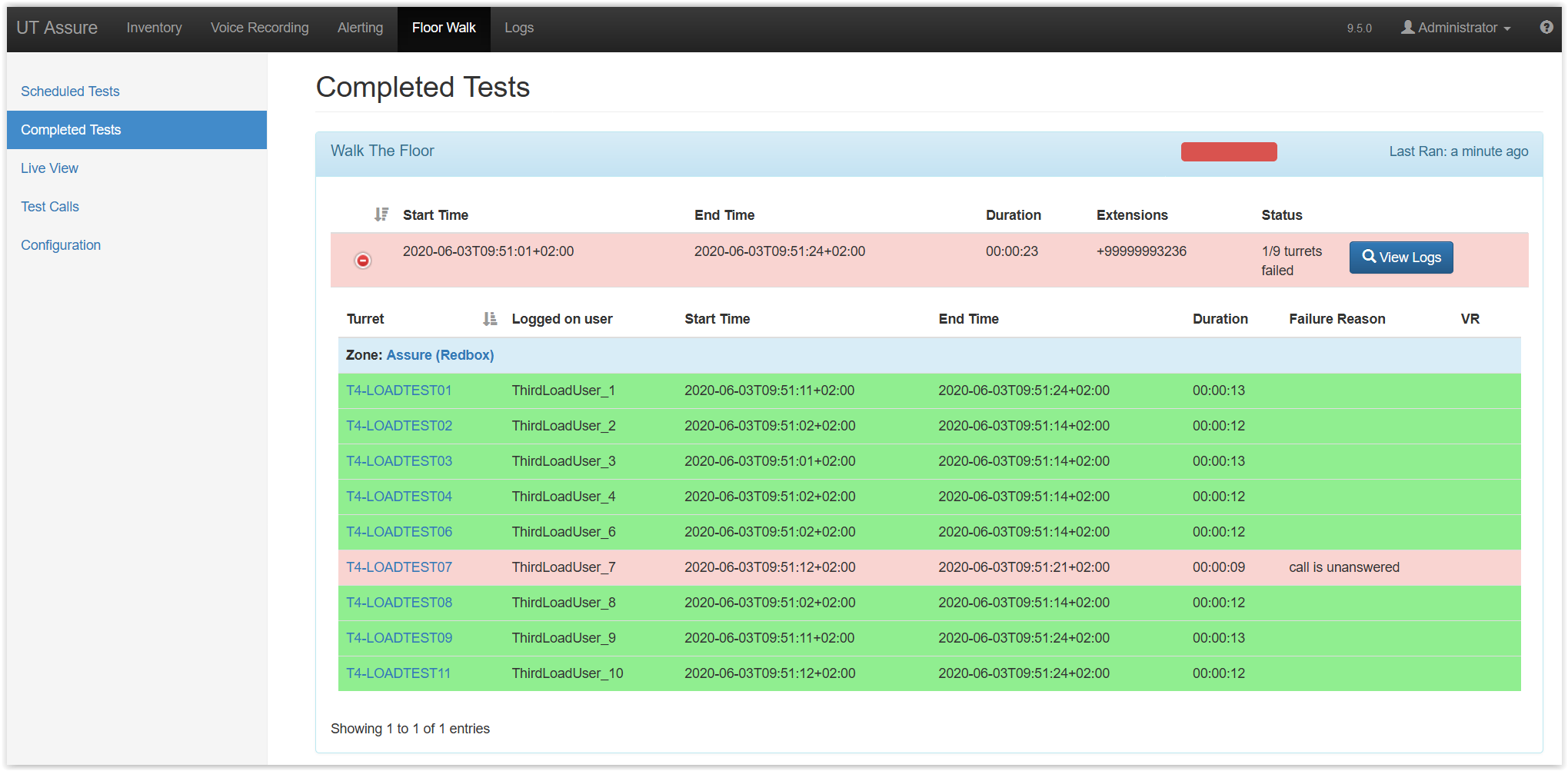This screenshot has width=1568, height=771.
Task: Open failed turret T4-LOADTEST07
Action: click(399, 567)
